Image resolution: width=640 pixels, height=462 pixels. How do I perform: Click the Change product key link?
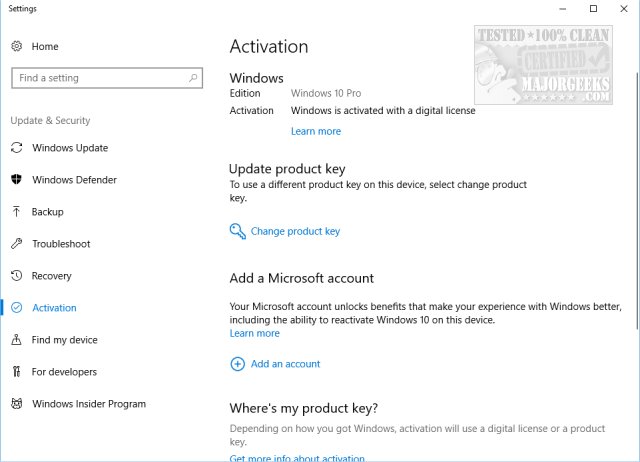295,231
